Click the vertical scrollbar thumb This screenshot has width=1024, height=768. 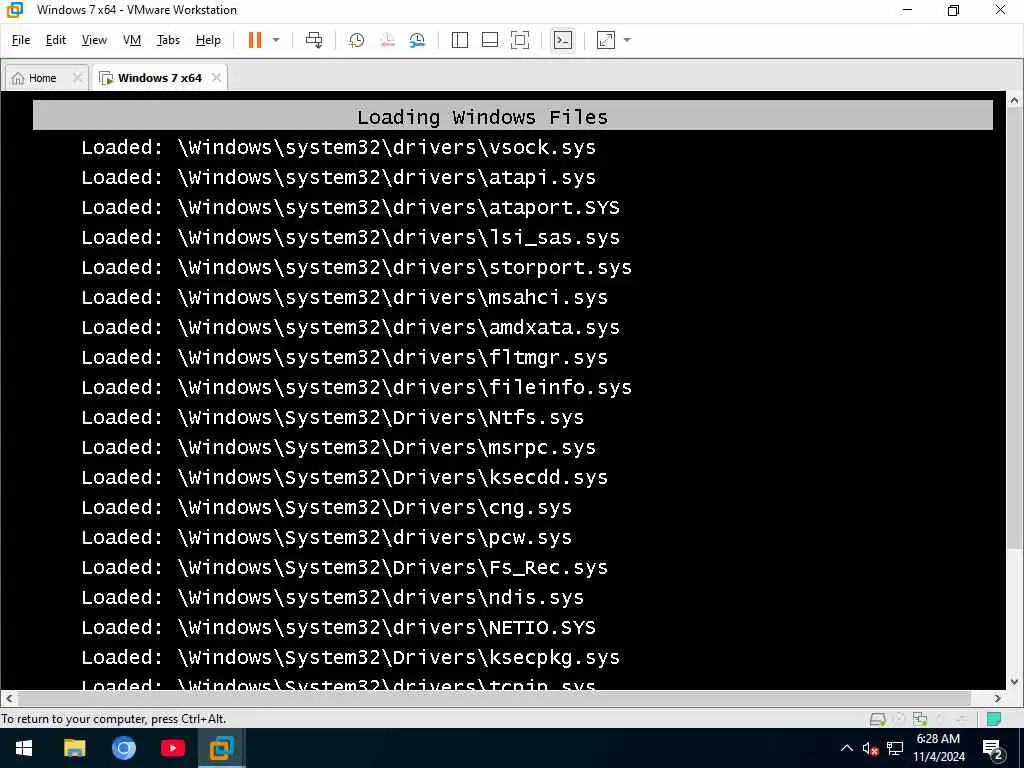[x=1014, y=328]
